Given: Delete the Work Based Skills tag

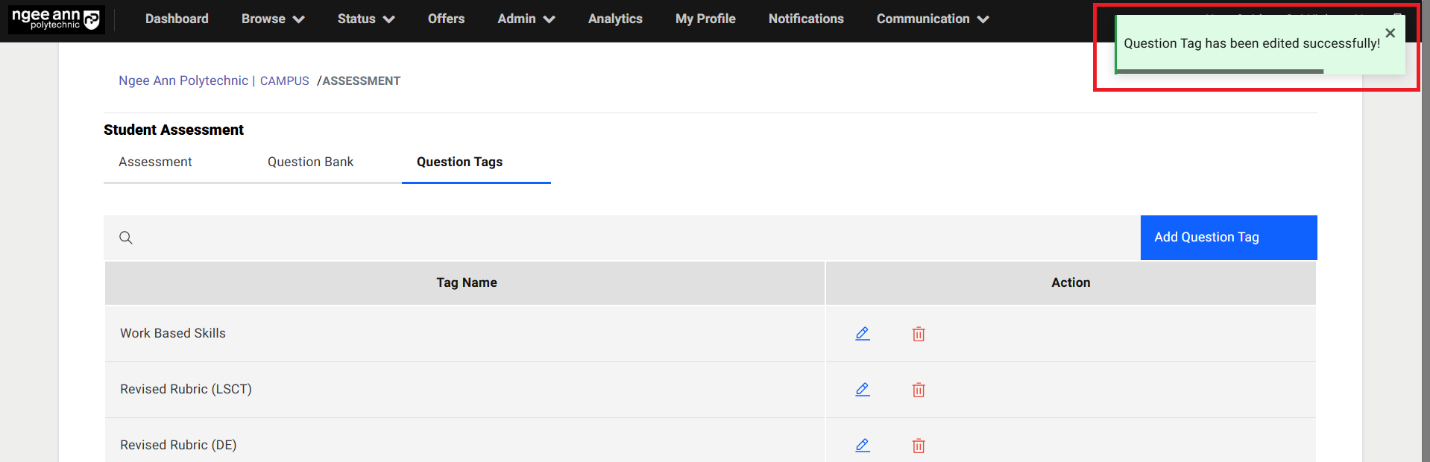Looking at the screenshot, I should click(918, 334).
